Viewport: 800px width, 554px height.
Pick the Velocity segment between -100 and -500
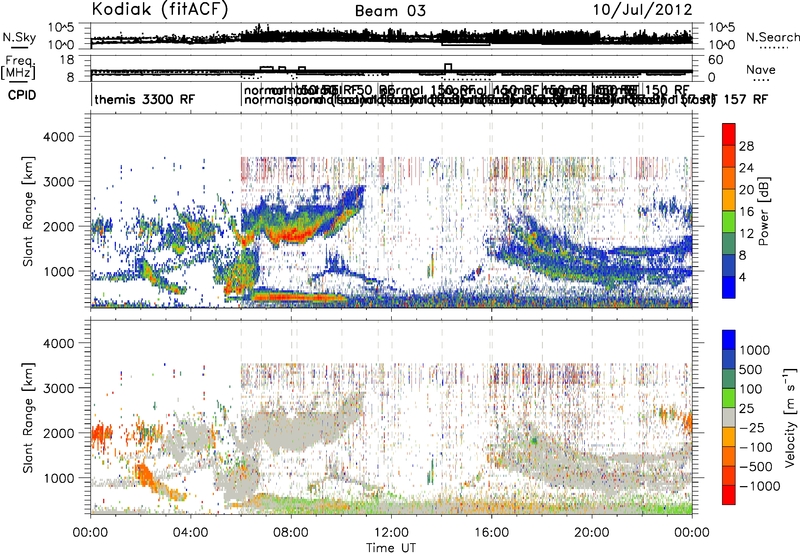729,456
